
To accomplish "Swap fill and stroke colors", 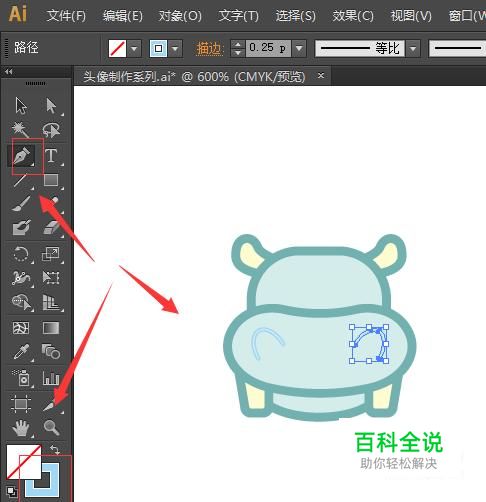I will click(54, 449).
